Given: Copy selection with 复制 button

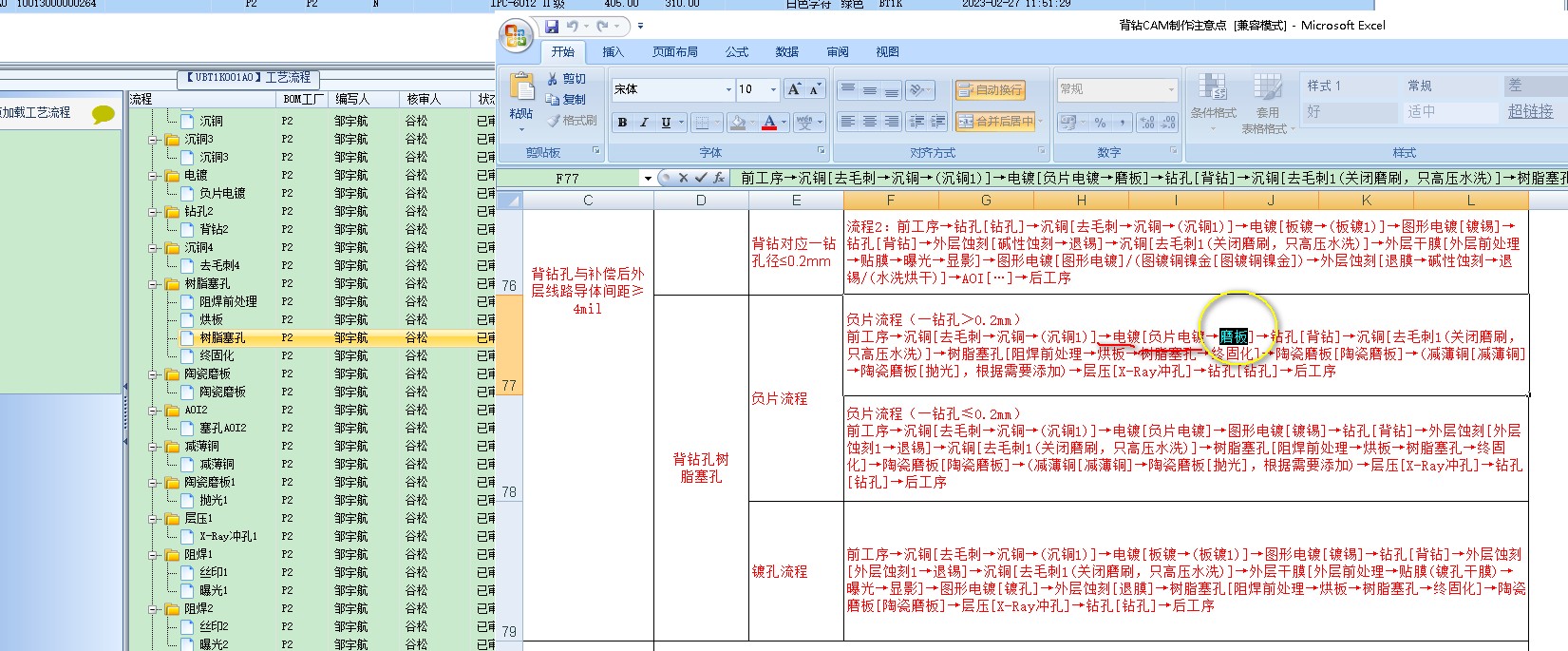Looking at the screenshot, I should 566,99.
